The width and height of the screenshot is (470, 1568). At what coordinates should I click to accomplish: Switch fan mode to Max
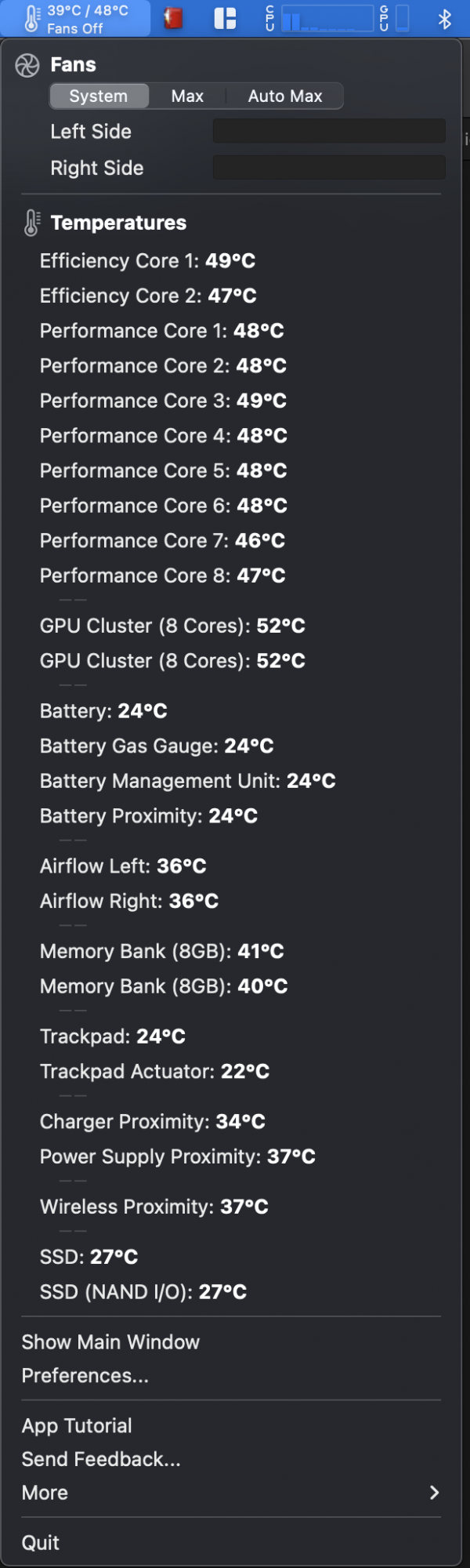187,96
